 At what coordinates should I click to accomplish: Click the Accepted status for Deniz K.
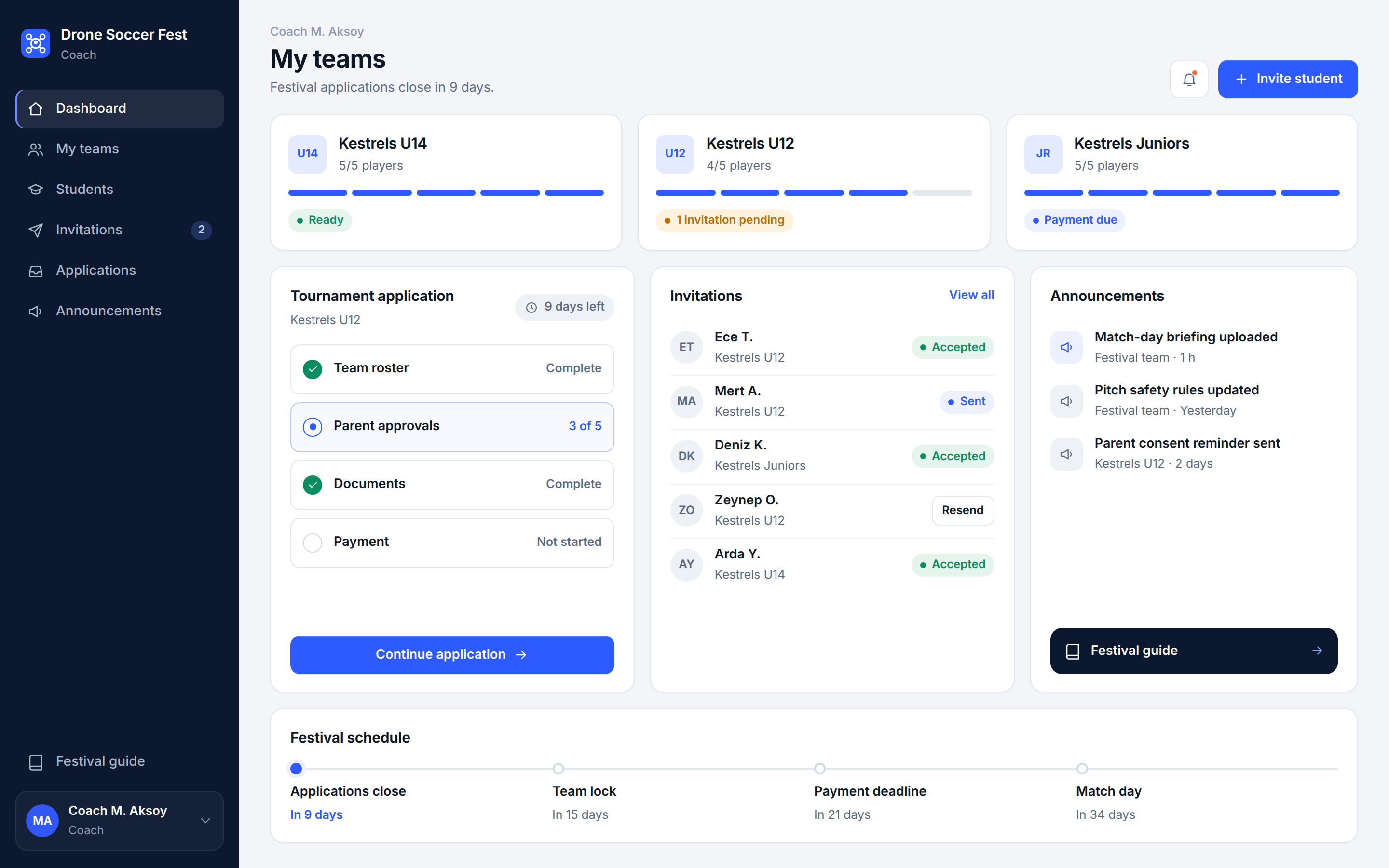coord(953,456)
